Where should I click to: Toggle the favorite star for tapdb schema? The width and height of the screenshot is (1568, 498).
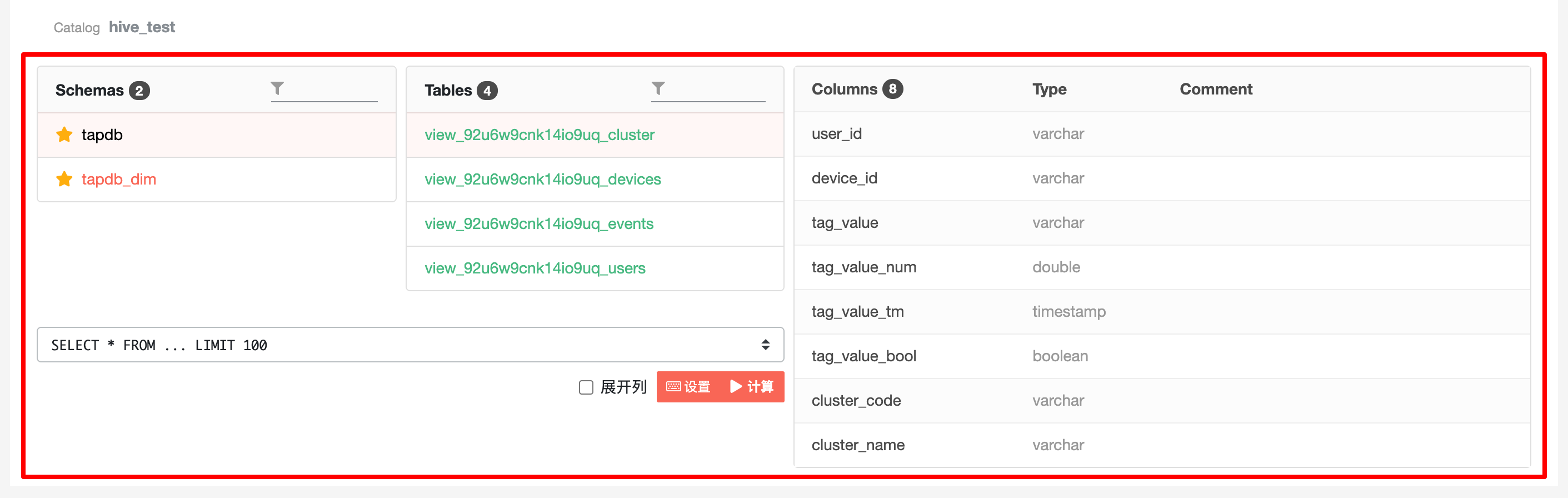[x=64, y=135]
